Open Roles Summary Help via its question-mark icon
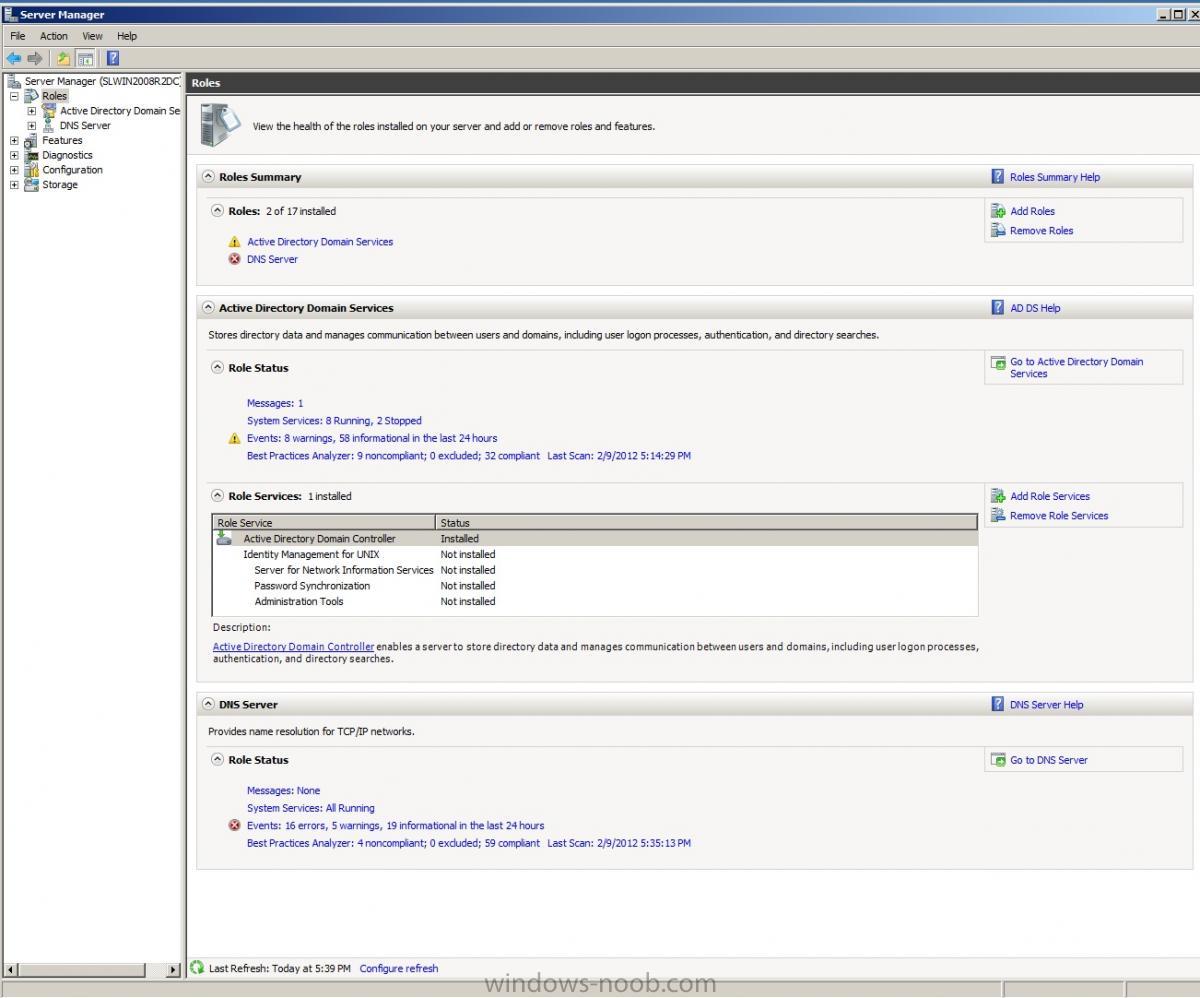This screenshot has height=998, width=1200. pos(997,176)
